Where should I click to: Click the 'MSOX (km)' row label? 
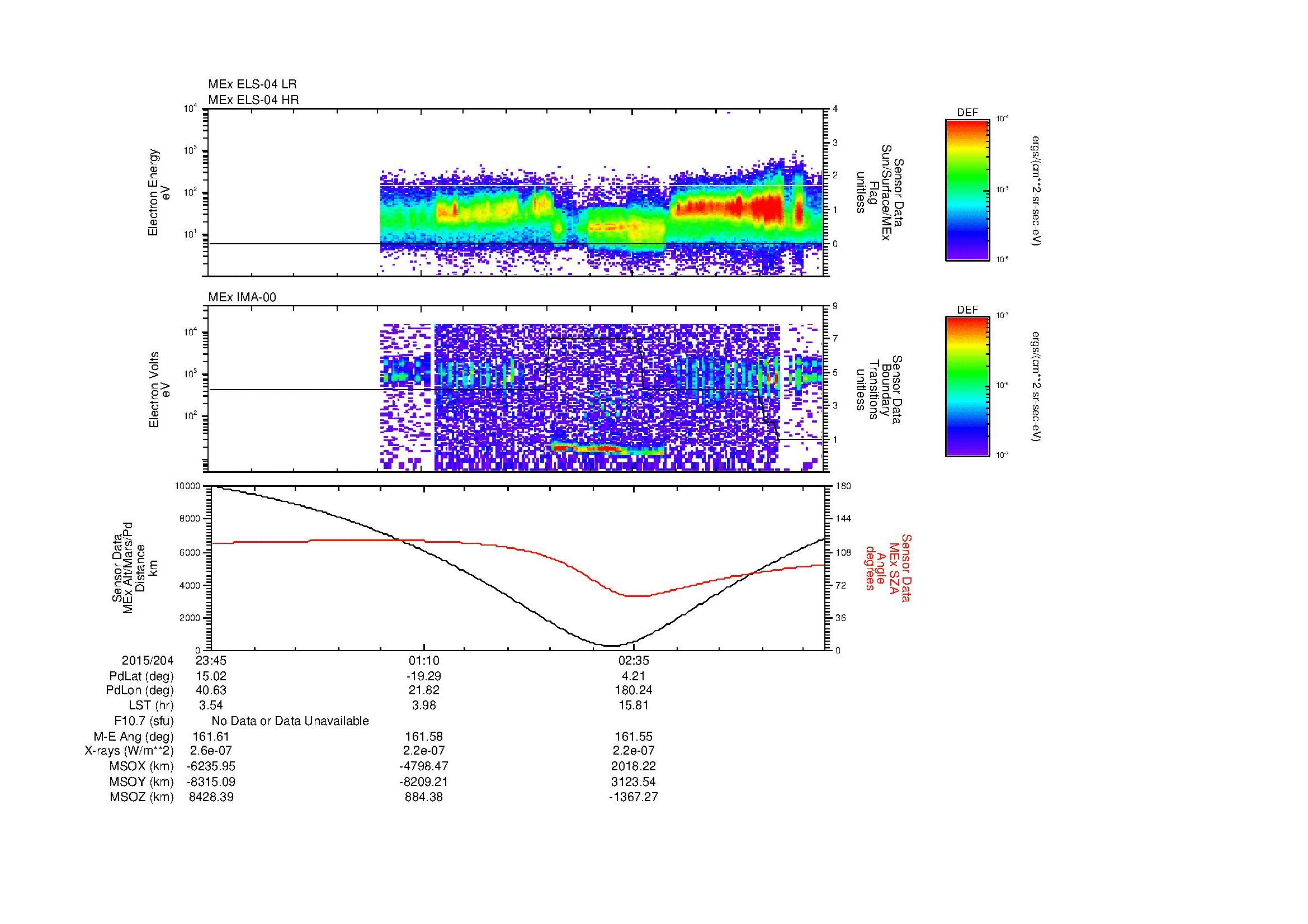click(x=141, y=766)
